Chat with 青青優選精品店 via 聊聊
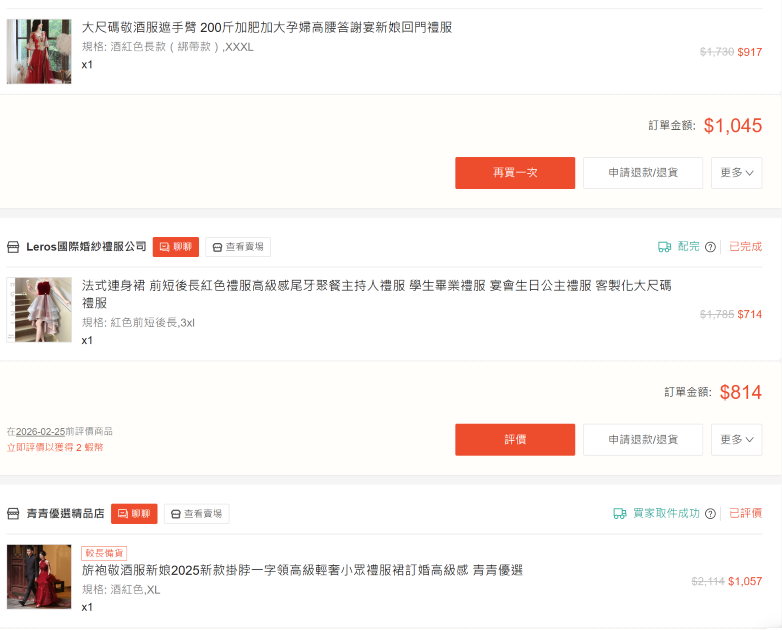Viewport: 782px width, 630px height. tap(134, 514)
